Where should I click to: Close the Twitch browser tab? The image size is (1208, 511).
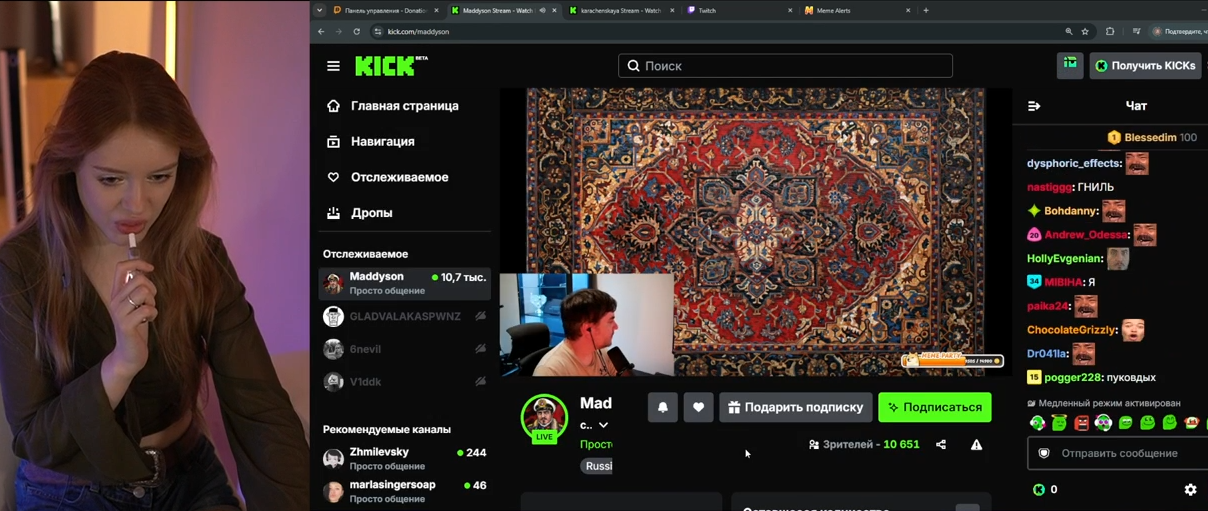coord(789,10)
